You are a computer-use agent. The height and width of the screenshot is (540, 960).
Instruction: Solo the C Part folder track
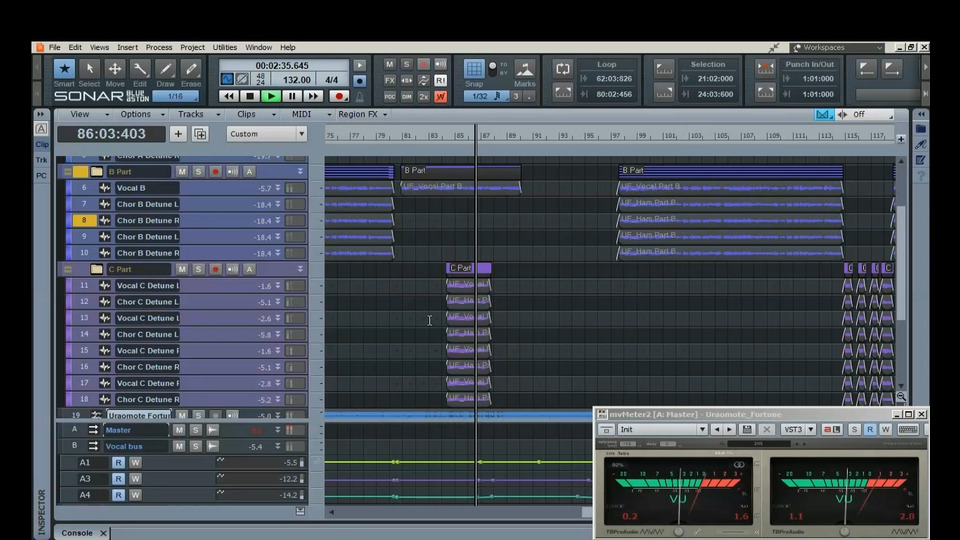tap(198, 269)
